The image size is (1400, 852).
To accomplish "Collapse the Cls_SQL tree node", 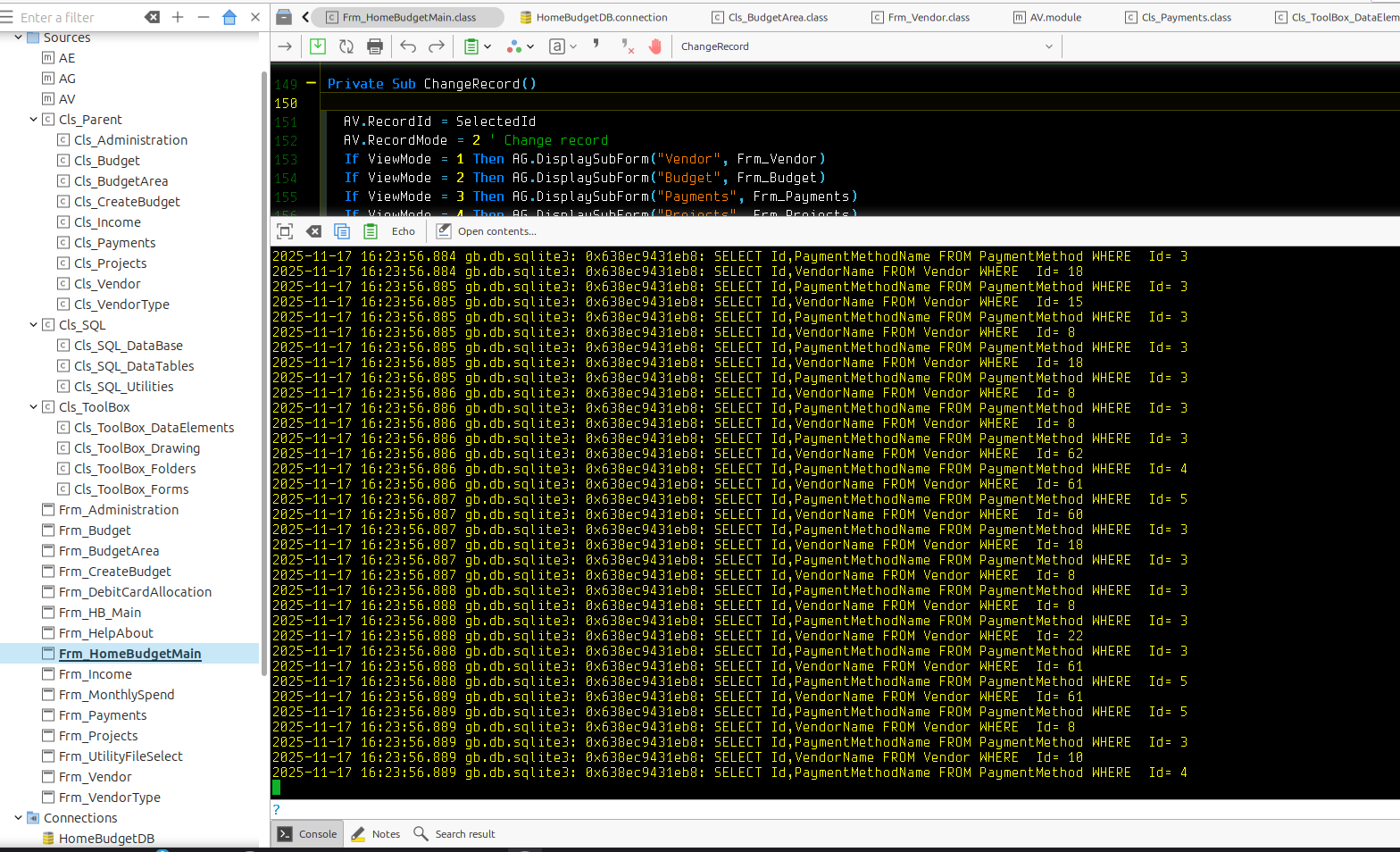I will pos(34,325).
